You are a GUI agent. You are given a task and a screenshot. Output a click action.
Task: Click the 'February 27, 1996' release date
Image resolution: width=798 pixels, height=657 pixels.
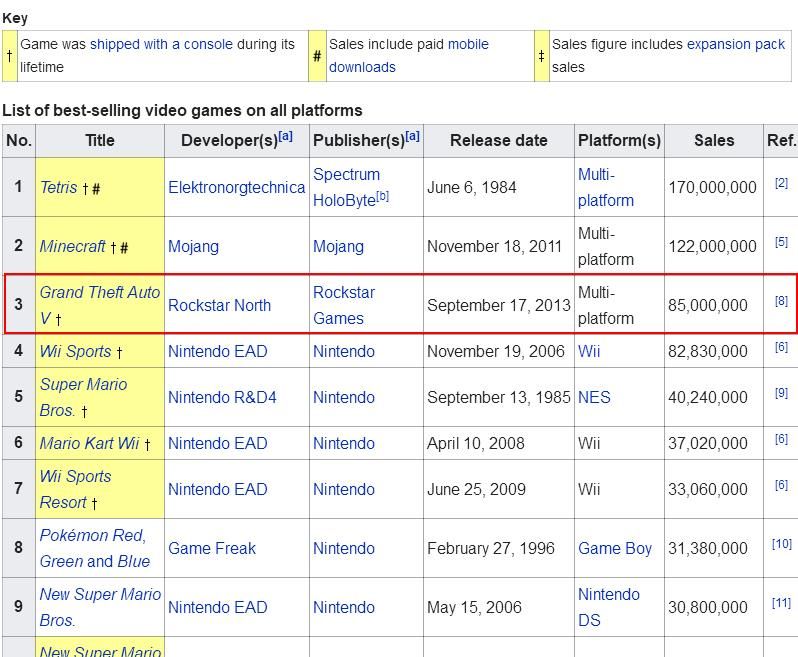pyautogui.click(x=491, y=548)
